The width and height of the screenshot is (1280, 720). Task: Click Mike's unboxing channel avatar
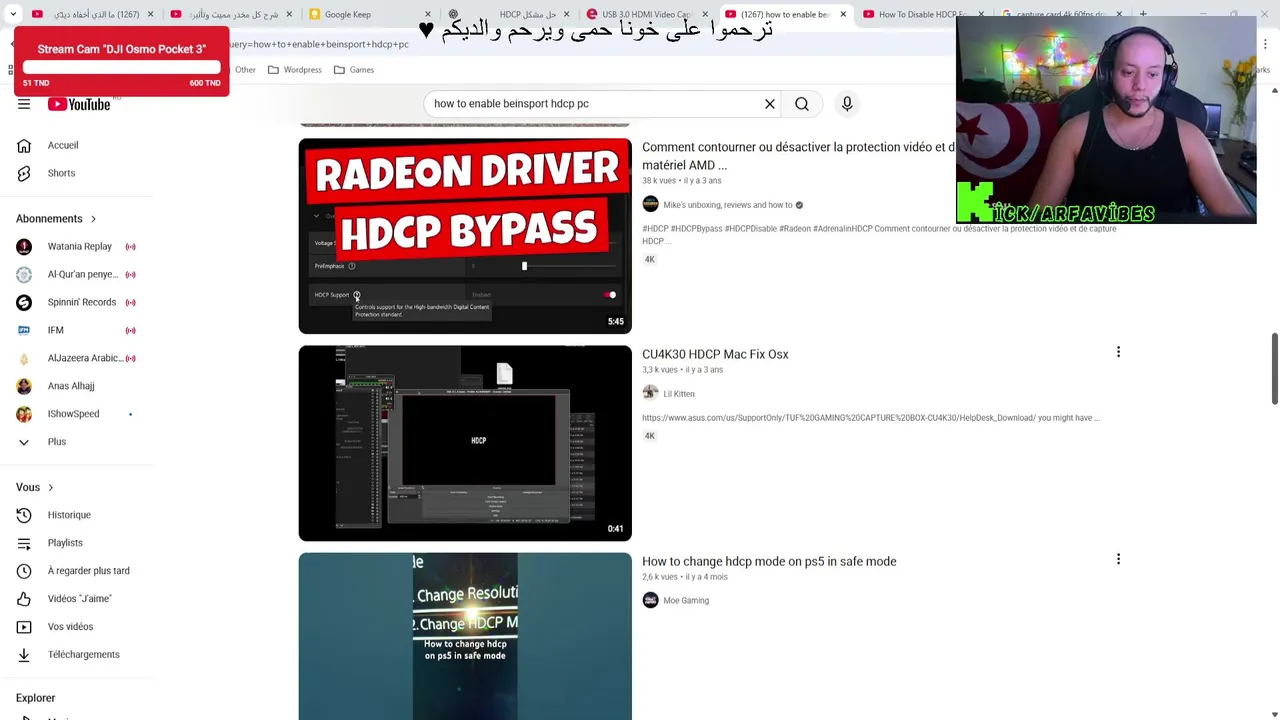650,204
